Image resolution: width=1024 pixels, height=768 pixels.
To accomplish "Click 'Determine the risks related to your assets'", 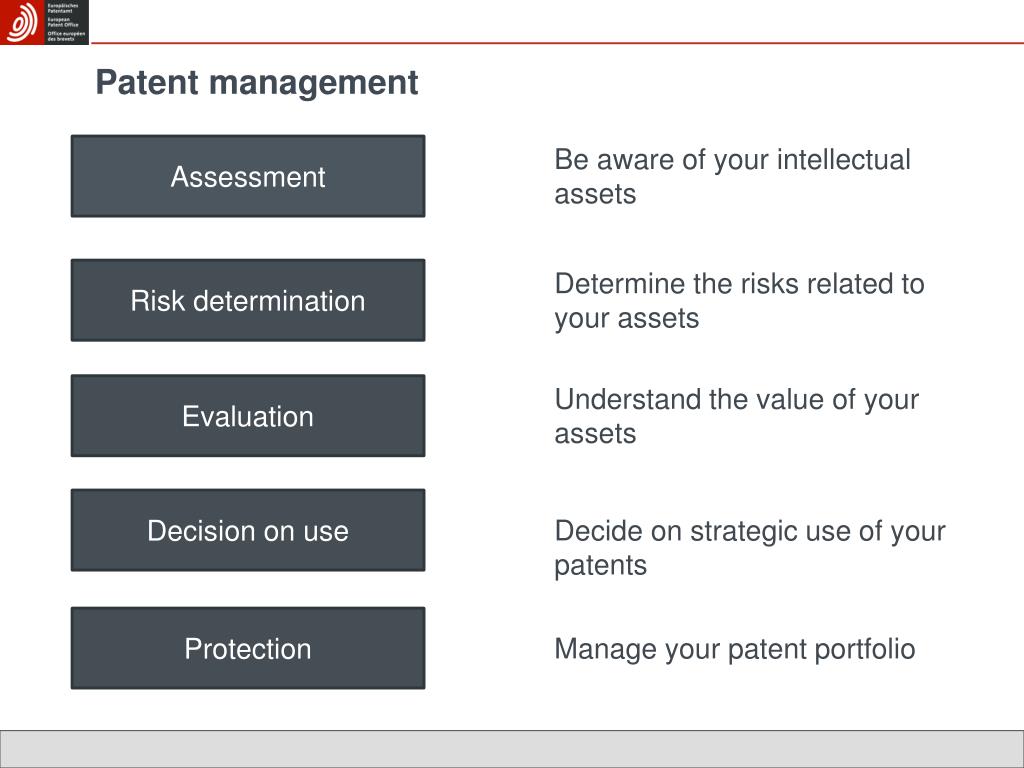I will [739, 301].
